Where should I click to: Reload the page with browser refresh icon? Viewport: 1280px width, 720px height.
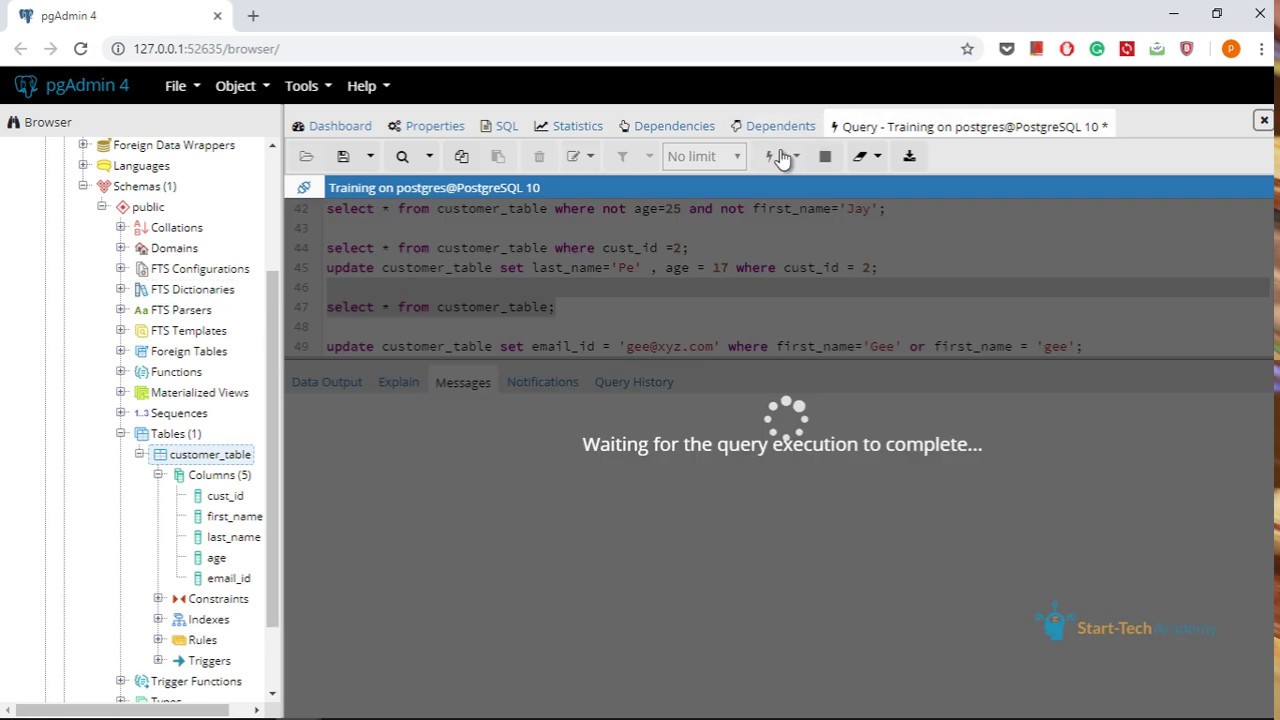click(81, 48)
